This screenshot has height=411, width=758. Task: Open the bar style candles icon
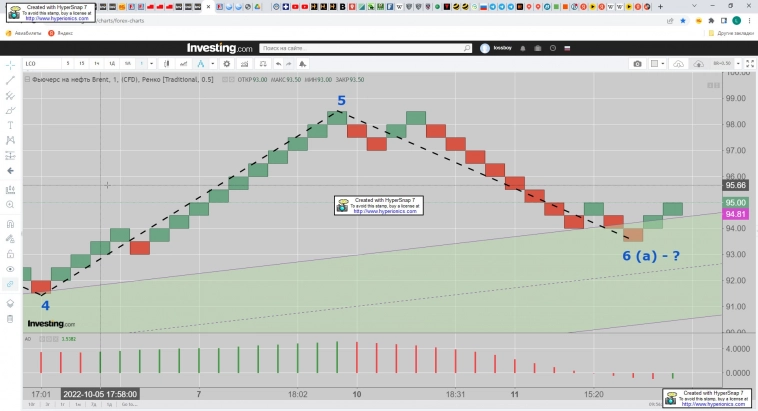click(x=167, y=64)
